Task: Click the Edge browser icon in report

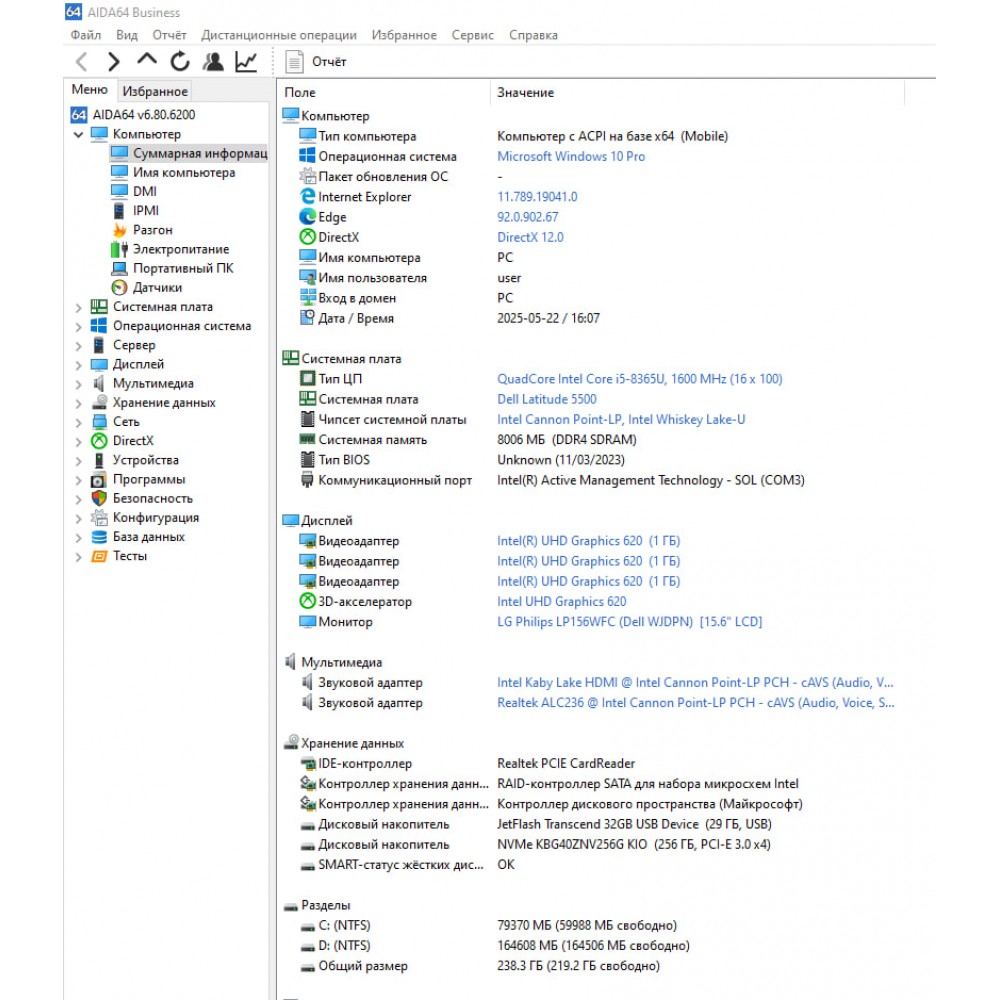Action: point(307,217)
